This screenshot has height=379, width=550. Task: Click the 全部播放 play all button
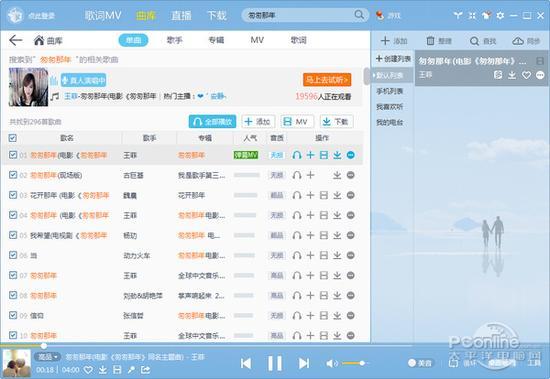212,122
